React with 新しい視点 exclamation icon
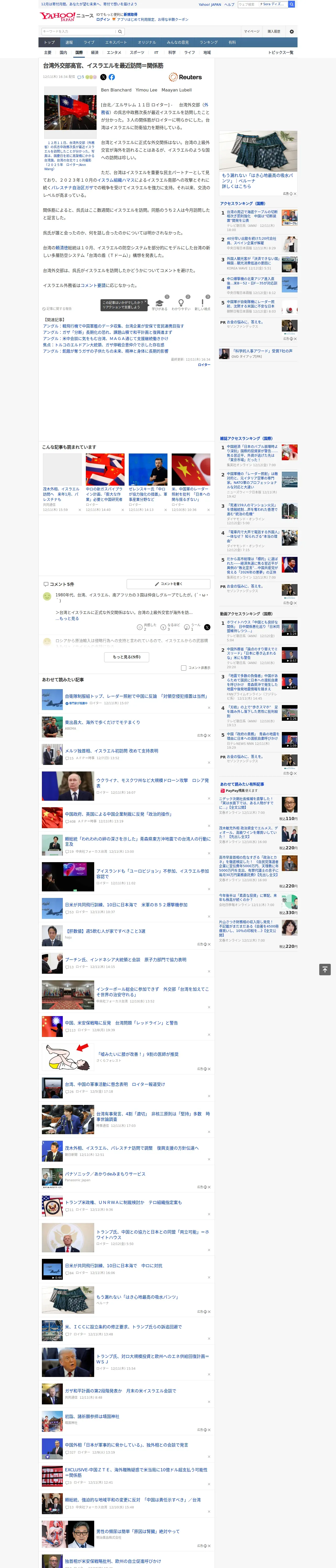Viewport: 336px width, 1568px height. pyautogui.click(x=203, y=303)
